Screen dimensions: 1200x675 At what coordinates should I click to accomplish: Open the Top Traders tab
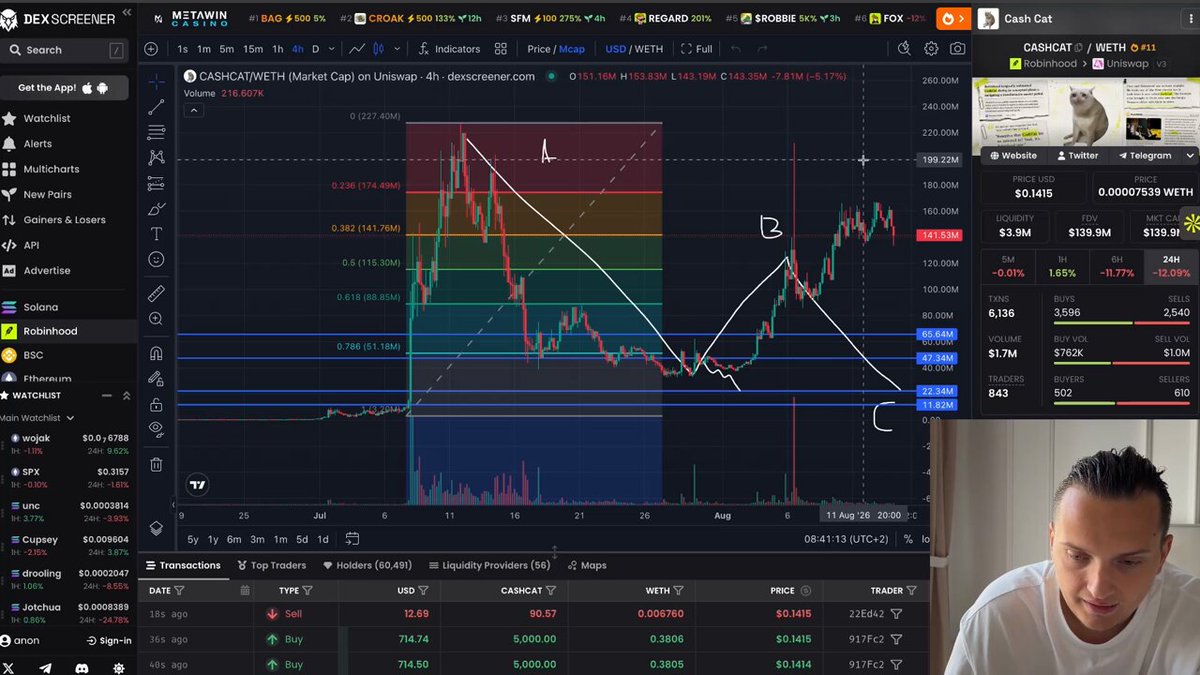(x=271, y=565)
